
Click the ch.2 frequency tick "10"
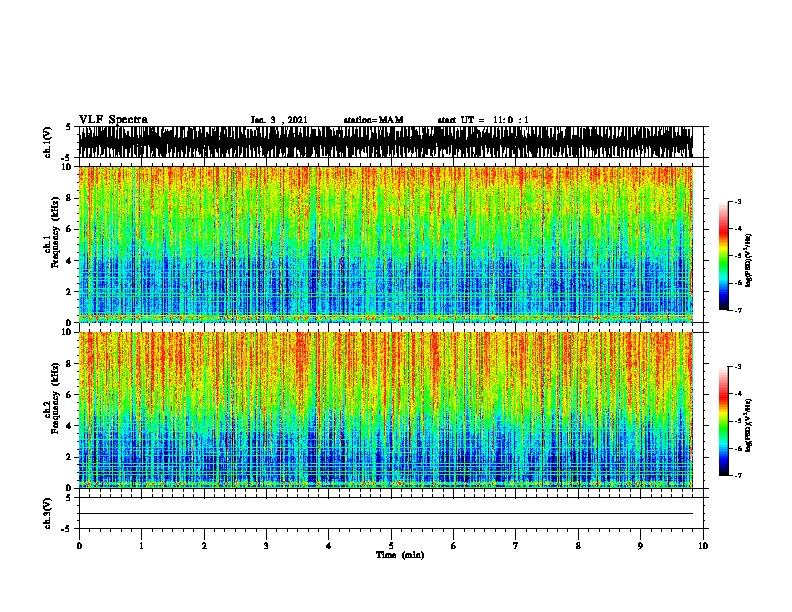point(68,332)
